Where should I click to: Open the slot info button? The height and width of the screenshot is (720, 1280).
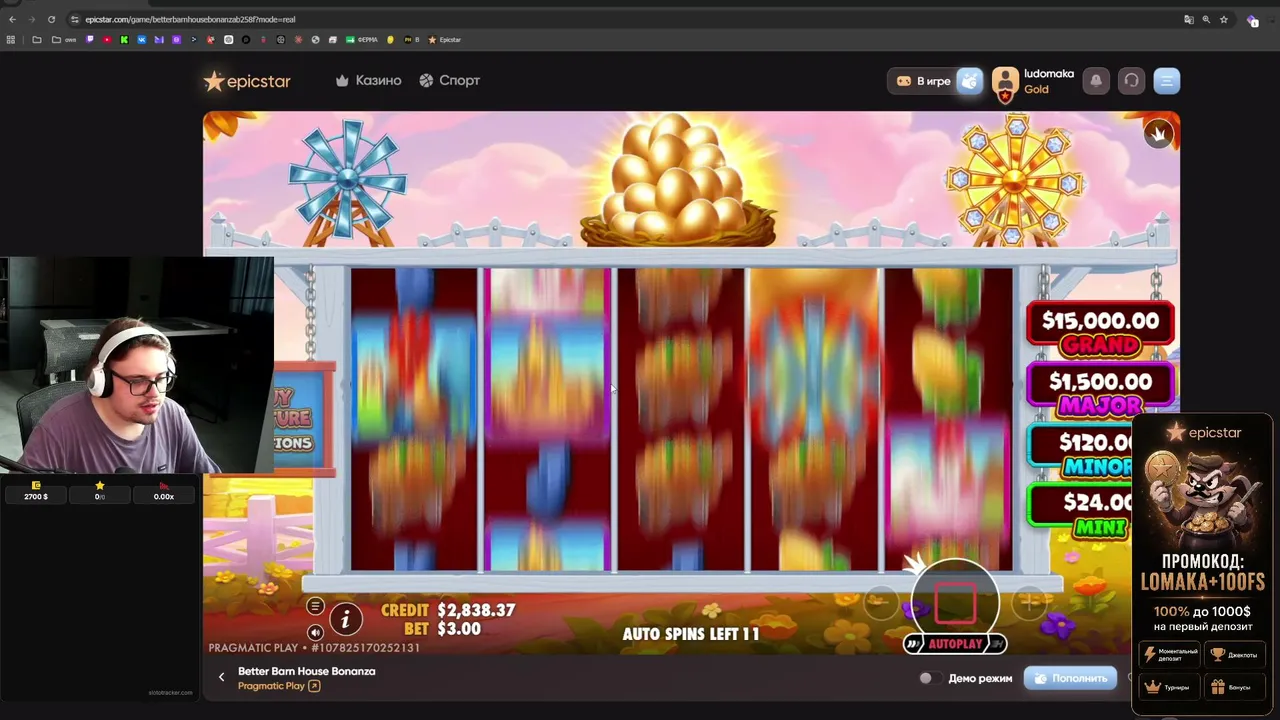[x=346, y=619]
